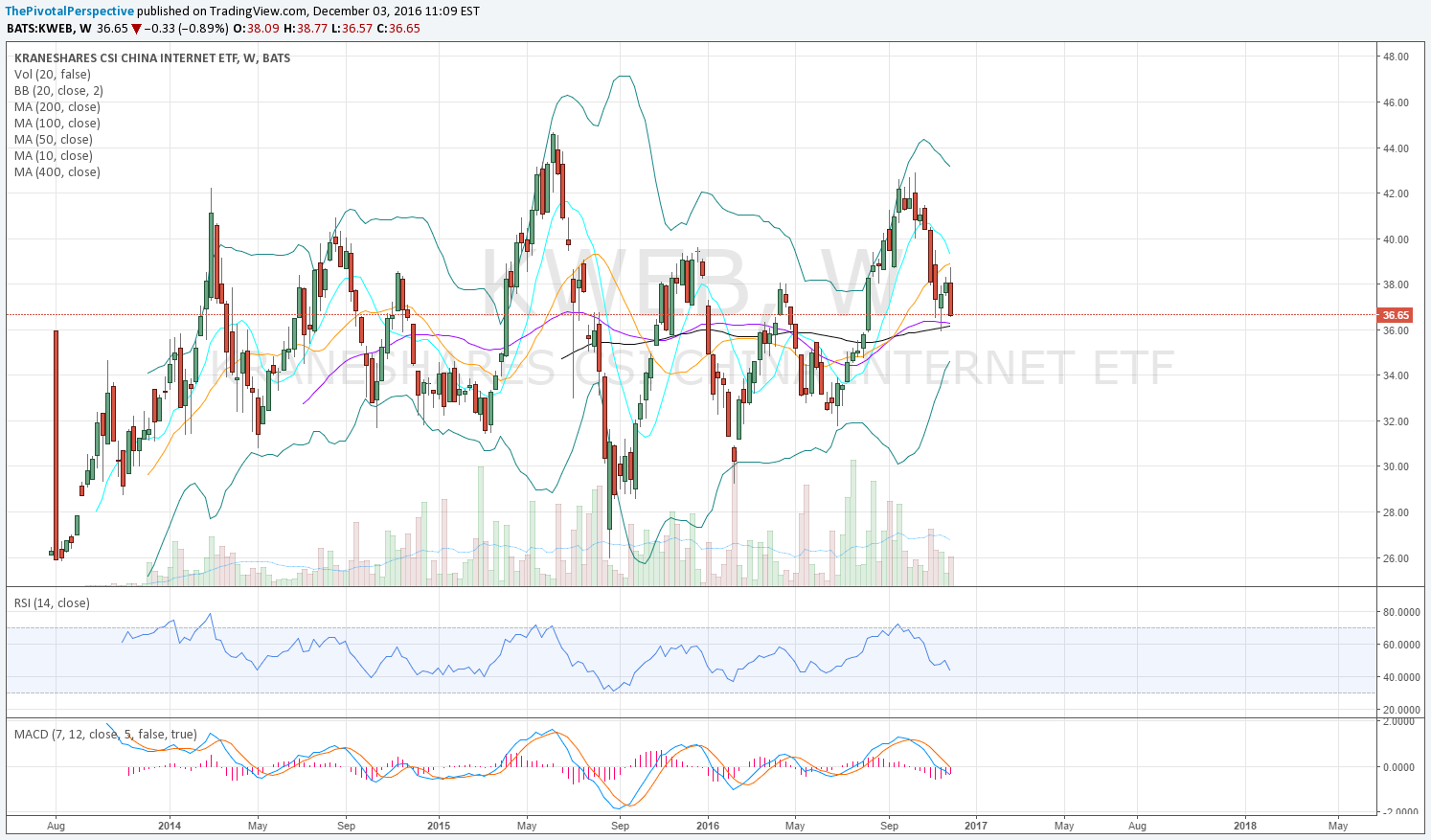
Task: Click the 30.00 price axis label
Action: pyautogui.click(x=1396, y=466)
